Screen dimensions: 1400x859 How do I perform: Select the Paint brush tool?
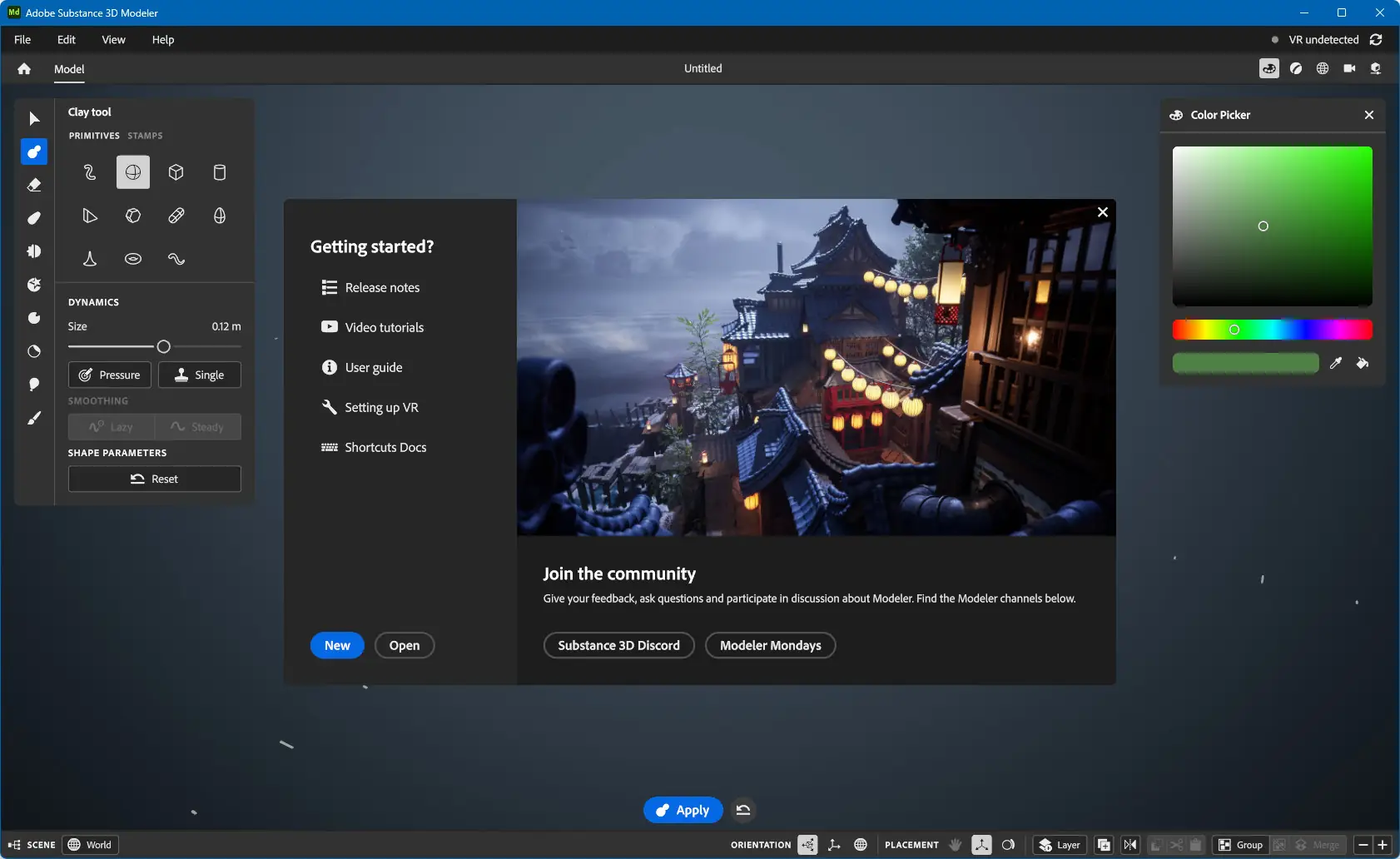(34, 418)
